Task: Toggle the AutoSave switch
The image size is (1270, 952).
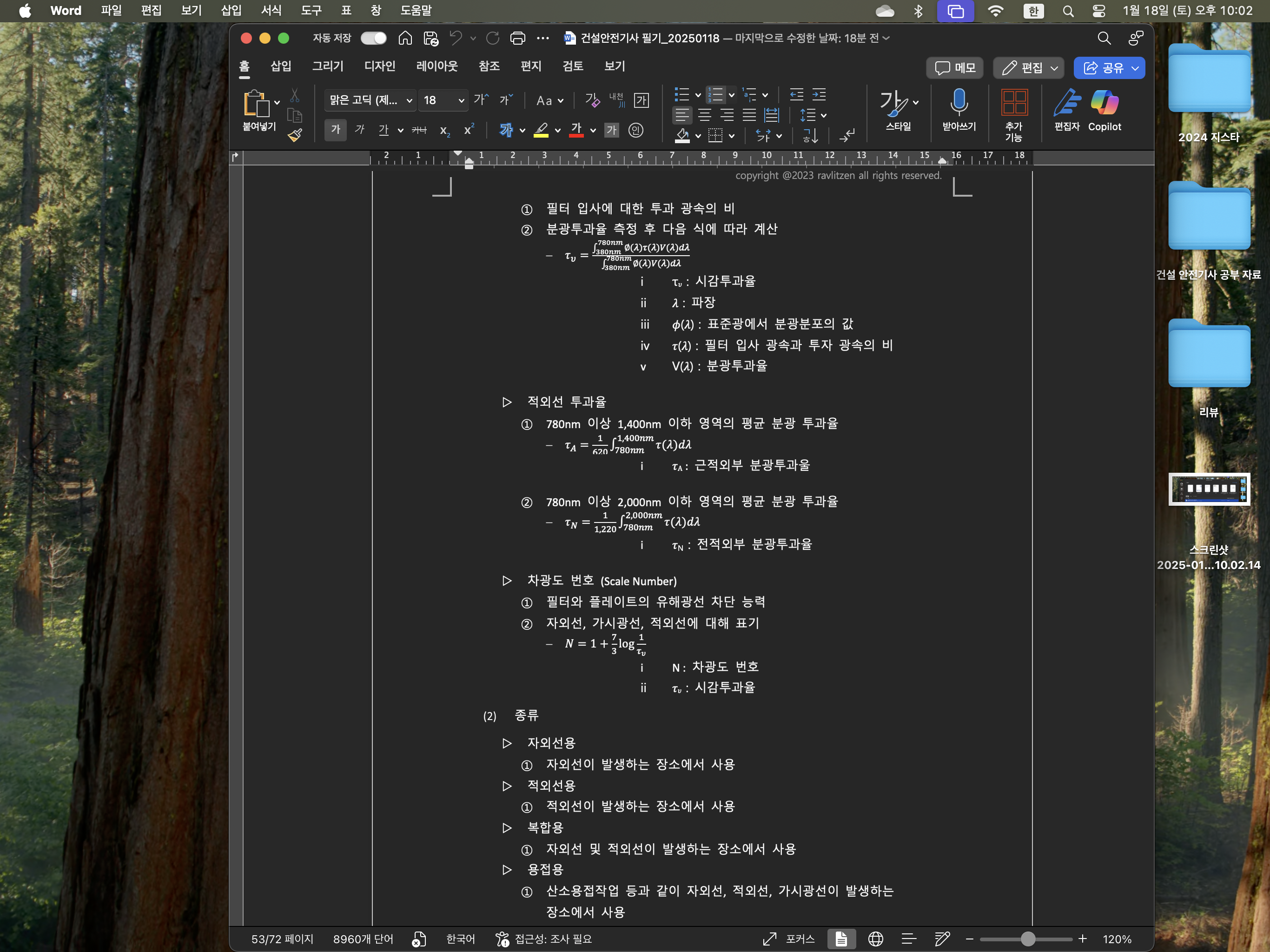Action: coord(373,39)
